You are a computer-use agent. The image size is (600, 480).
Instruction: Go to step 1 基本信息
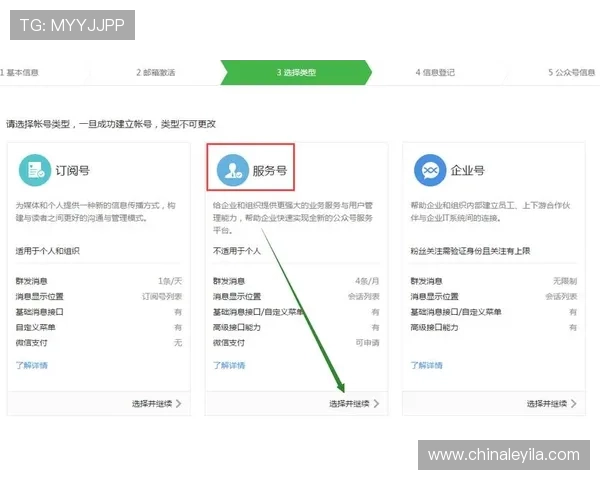[19, 72]
